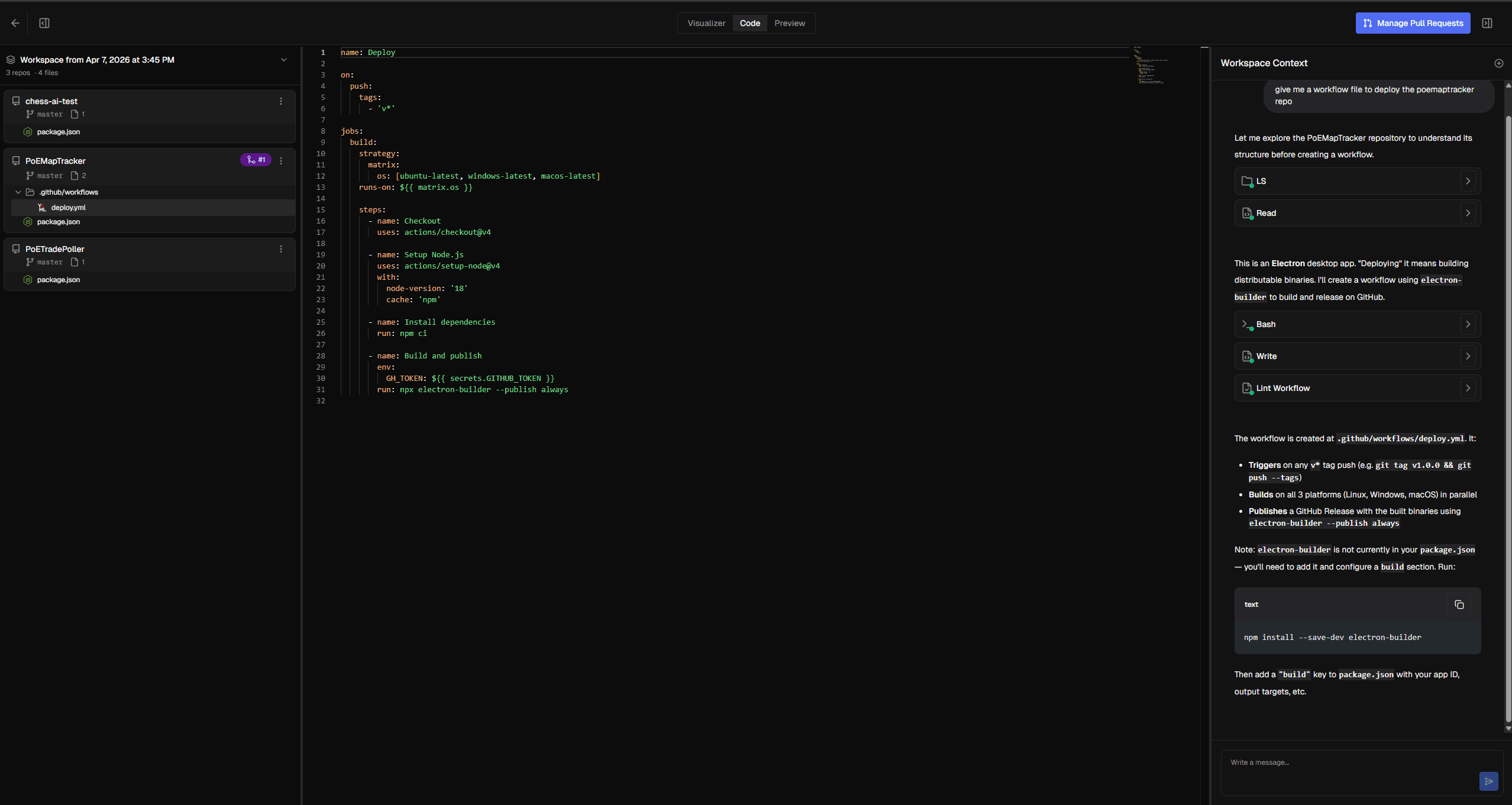The height and width of the screenshot is (805, 1512).
Task: Click the chess-ai-test master branch icon
Action: (x=30, y=114)
